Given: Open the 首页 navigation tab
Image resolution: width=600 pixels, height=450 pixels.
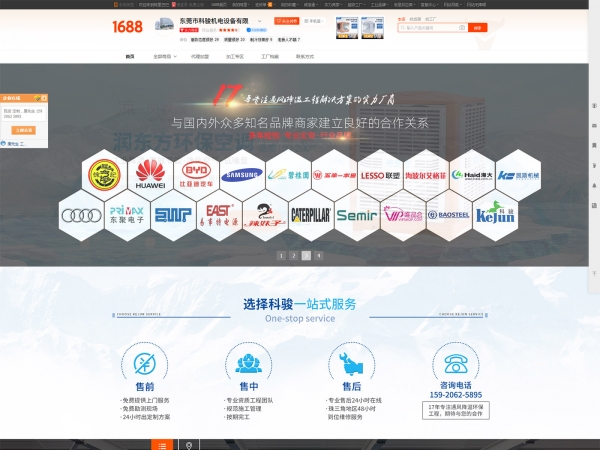Looking at the screenshot, I should pyautogui.click(x=129, y=57).
